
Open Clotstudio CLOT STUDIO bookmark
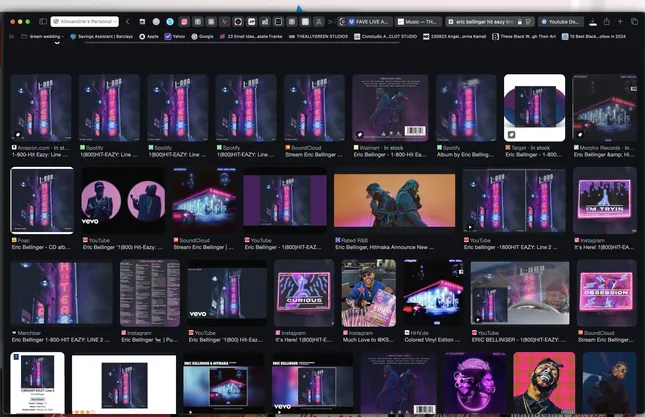click(x=385, y=36)
